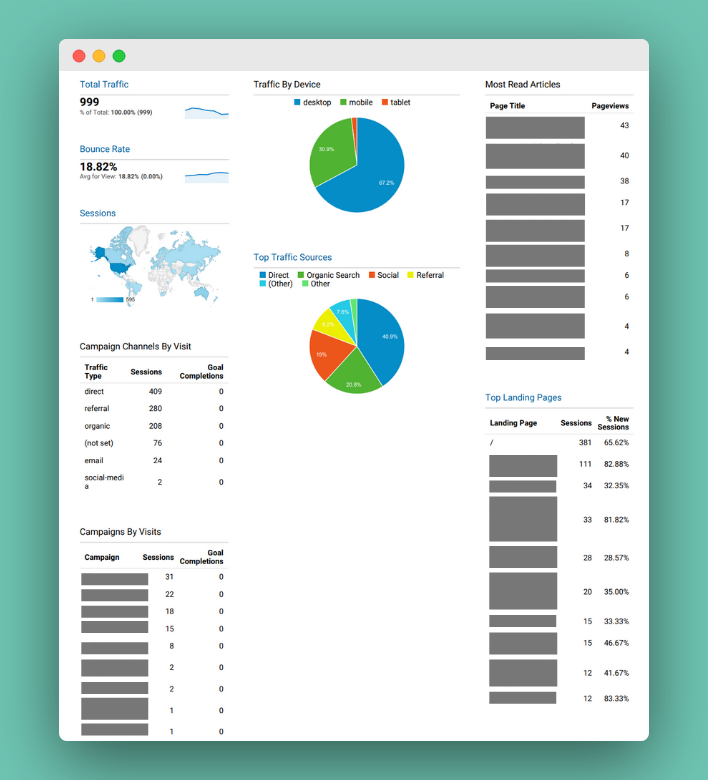Click the yellow Referral legend swatch
The height and width of the screenshot is (780, 708).
[x=410, y=275]
